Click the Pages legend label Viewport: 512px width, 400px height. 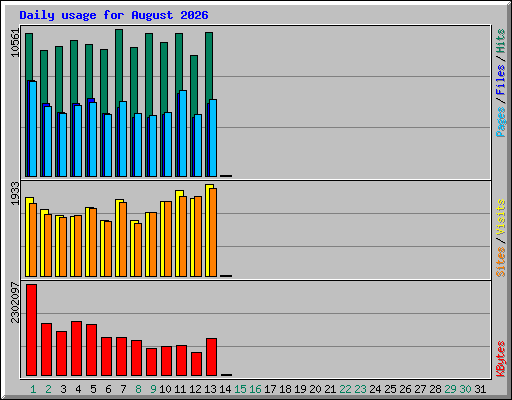501,122
